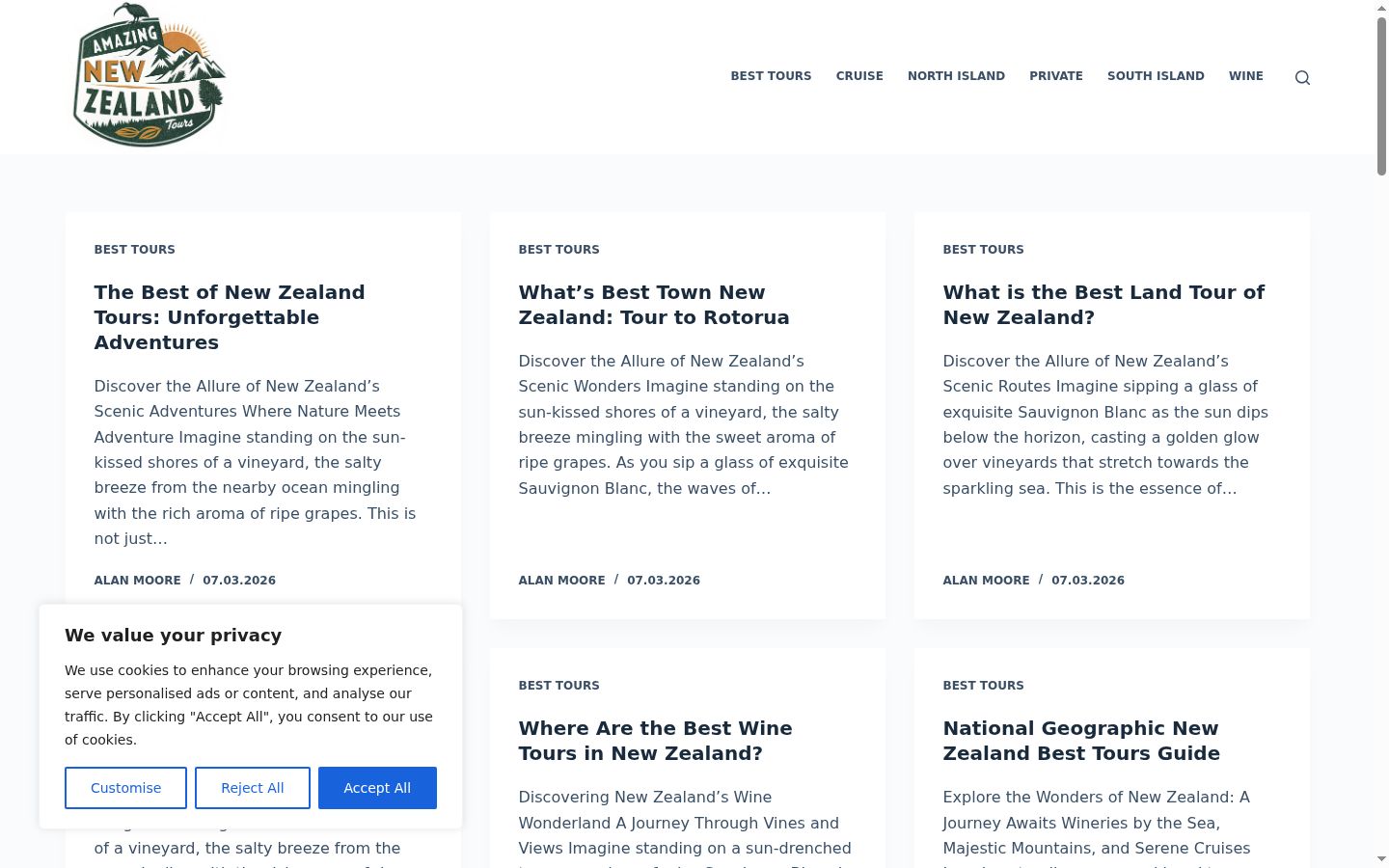Open SOUTH ISLAND navigation link
The height and width of the screenshot is (868, 1389).
(x=1156, y=76)
